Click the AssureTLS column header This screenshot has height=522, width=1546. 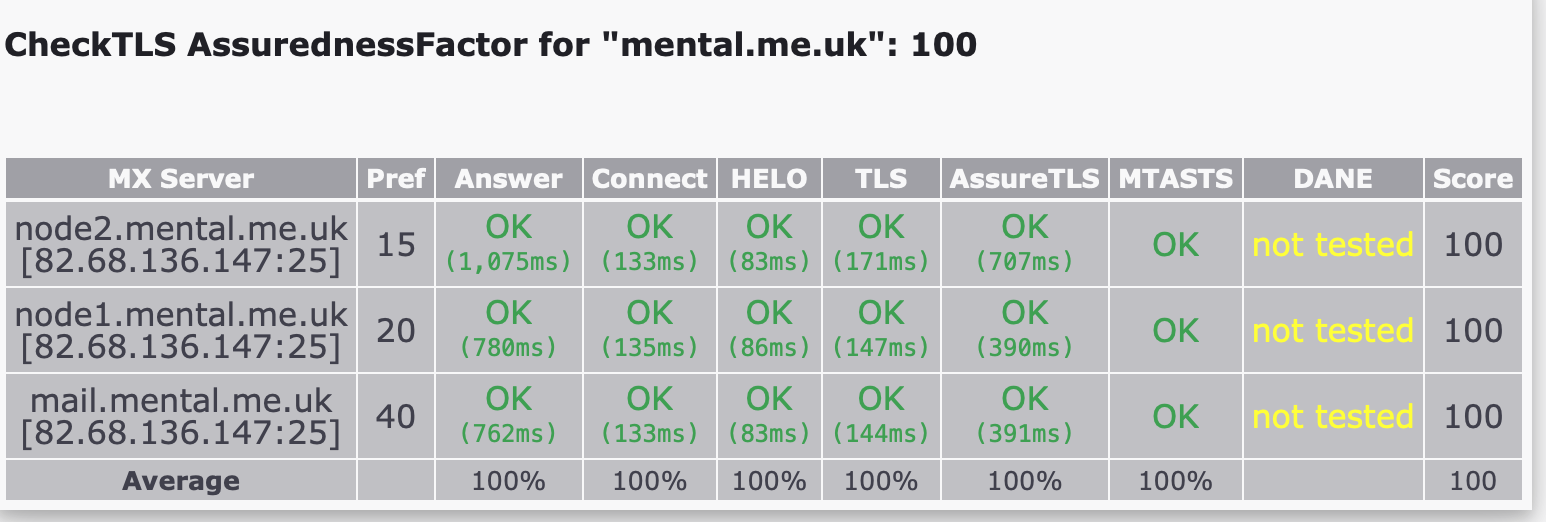click(x=1024, y=179)
